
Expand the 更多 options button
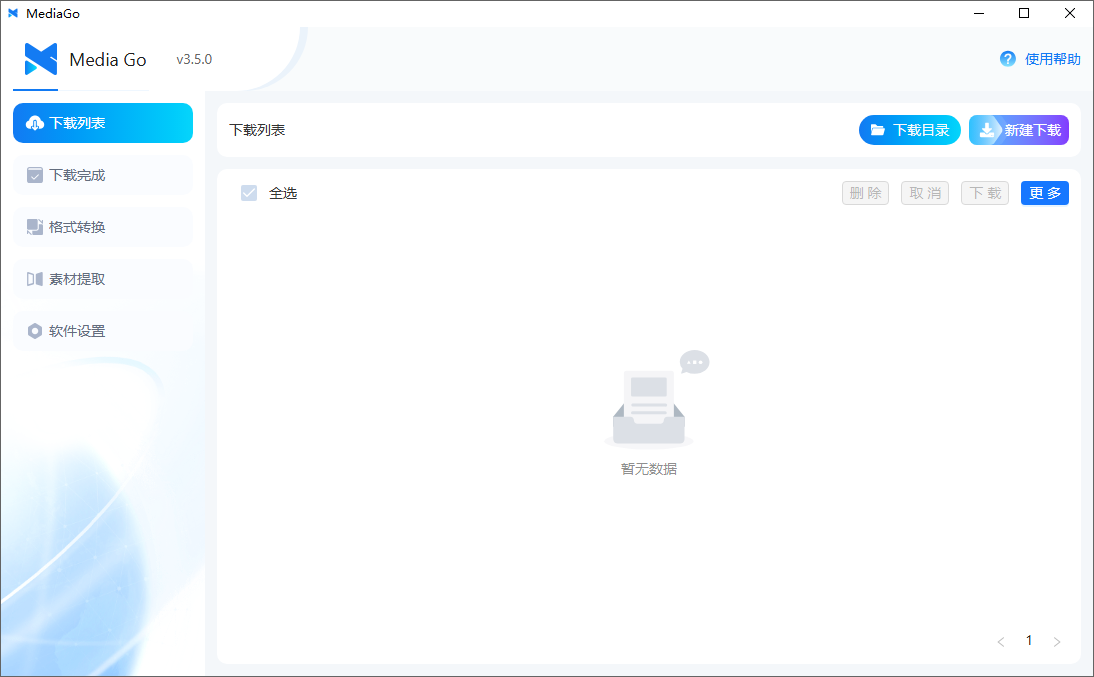tap(1044, 193)
